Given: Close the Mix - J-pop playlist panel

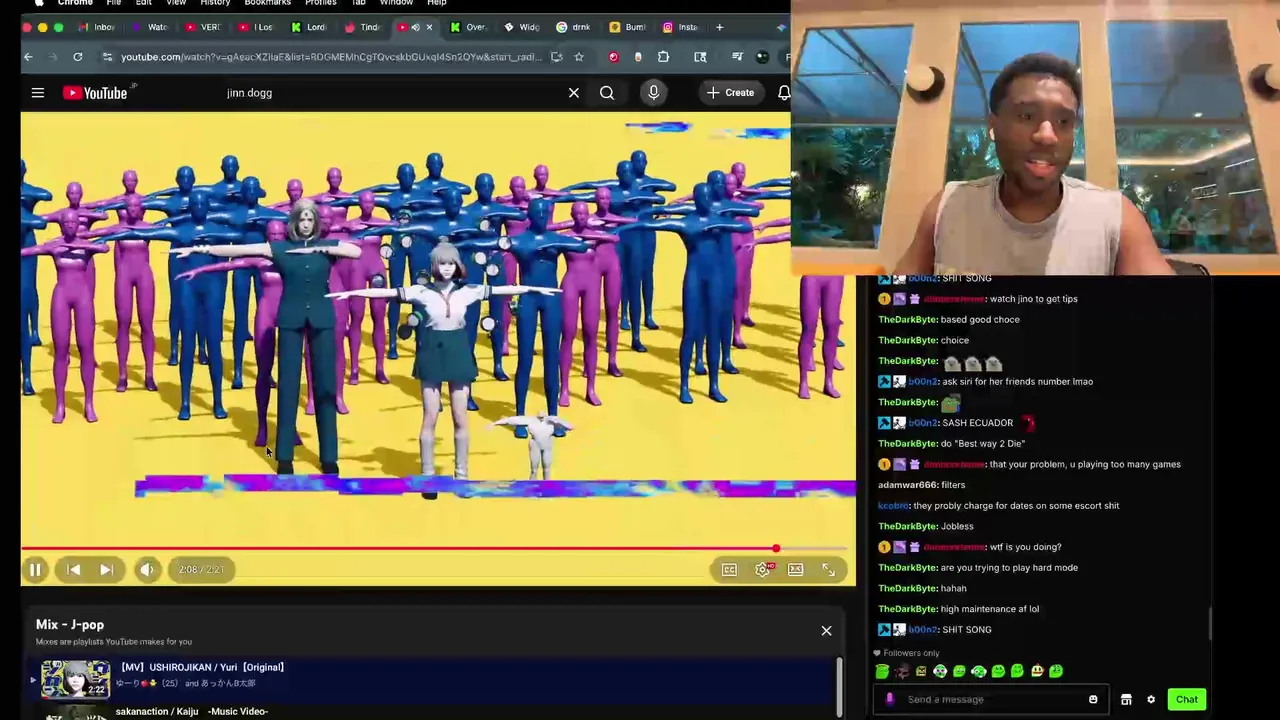Looking at the screenshot, I should point(826,631).
